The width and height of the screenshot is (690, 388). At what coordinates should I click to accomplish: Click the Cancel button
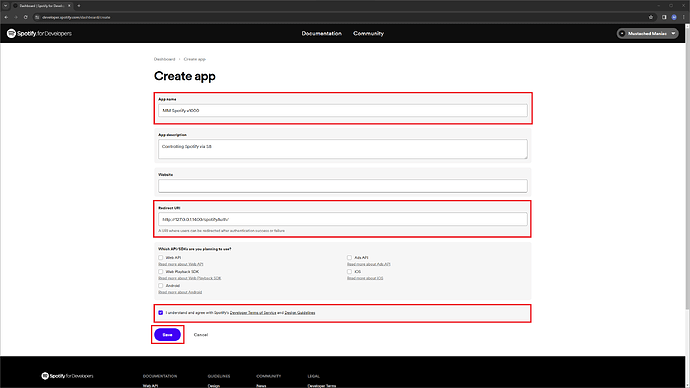201,335
